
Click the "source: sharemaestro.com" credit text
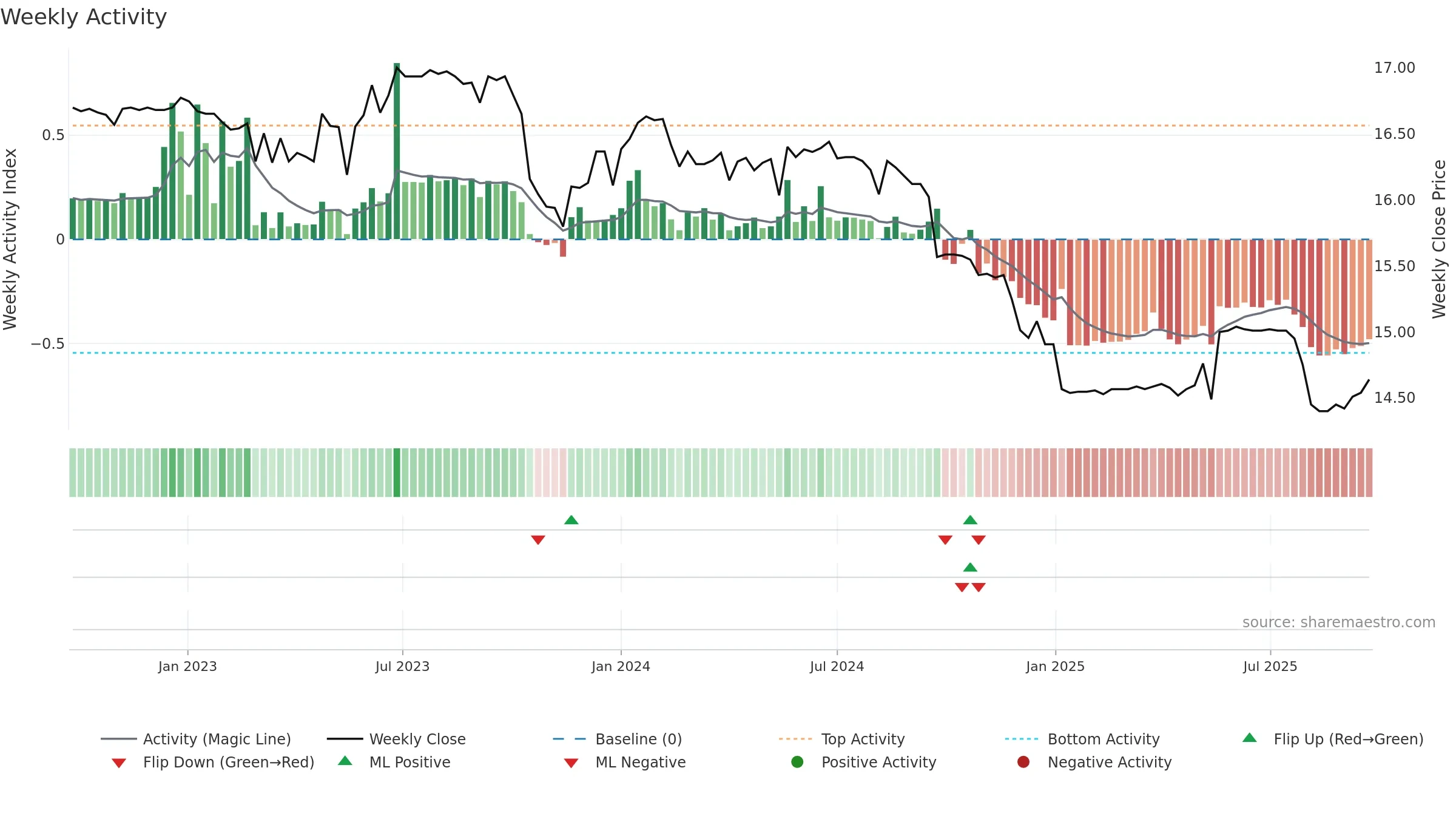coord(1339,622)
